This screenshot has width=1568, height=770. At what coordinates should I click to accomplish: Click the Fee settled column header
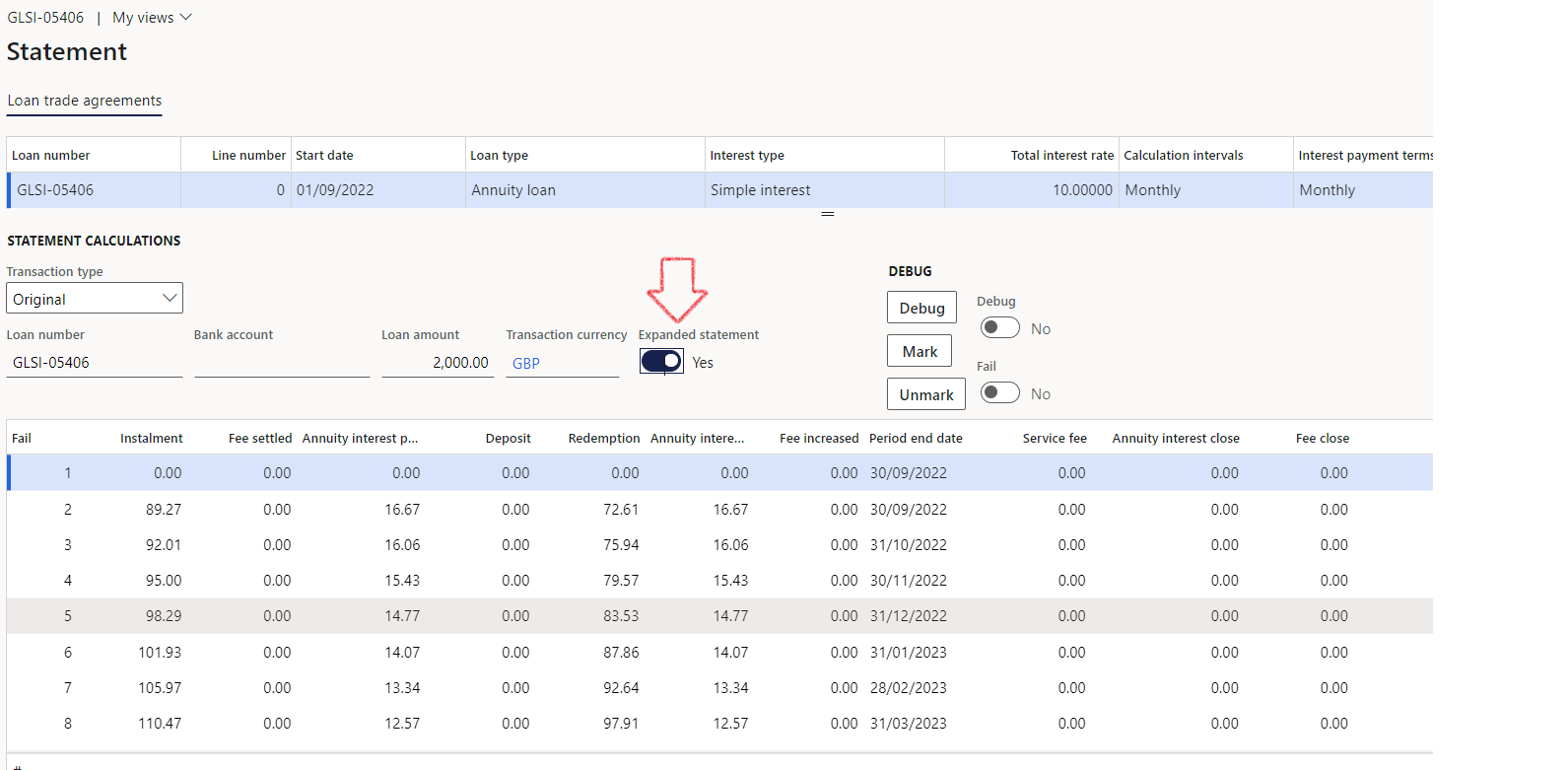coord(260,439)
